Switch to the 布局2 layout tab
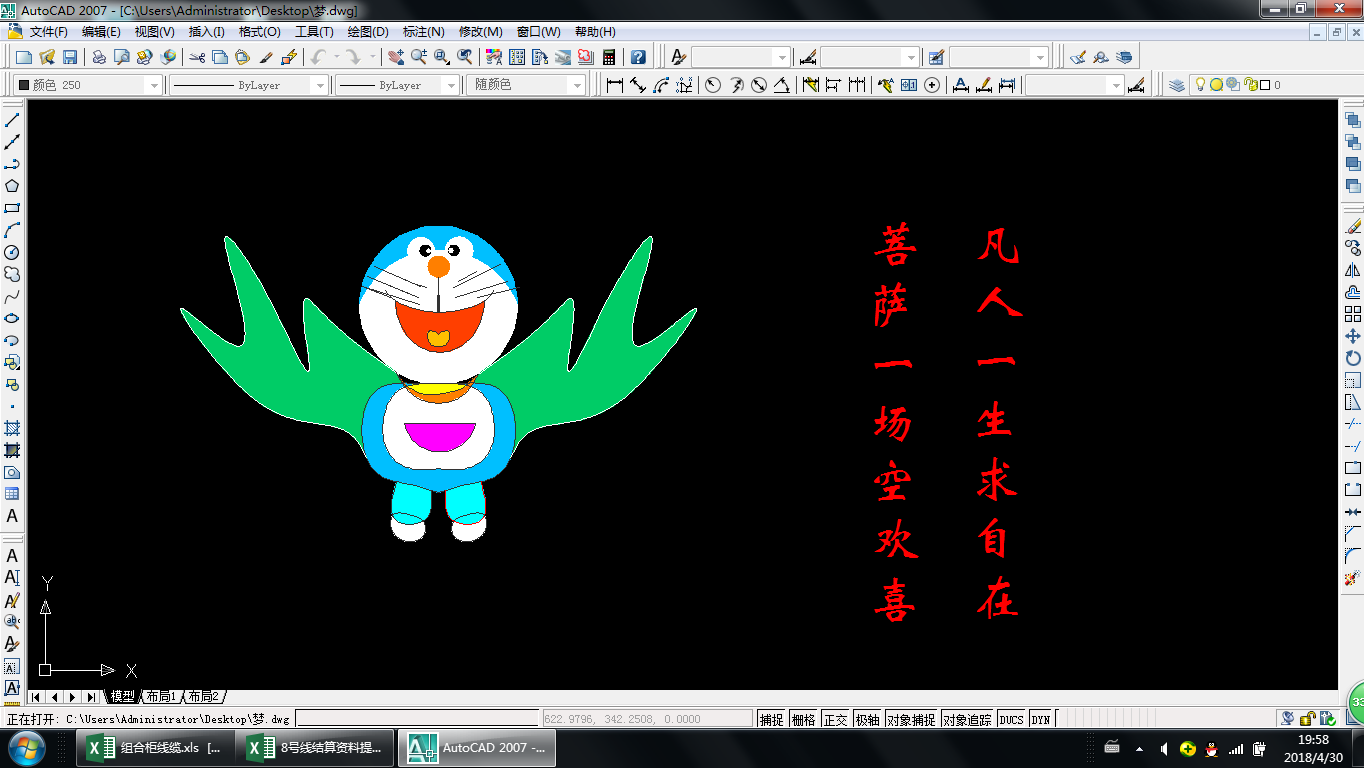 [x=203, y=697]
